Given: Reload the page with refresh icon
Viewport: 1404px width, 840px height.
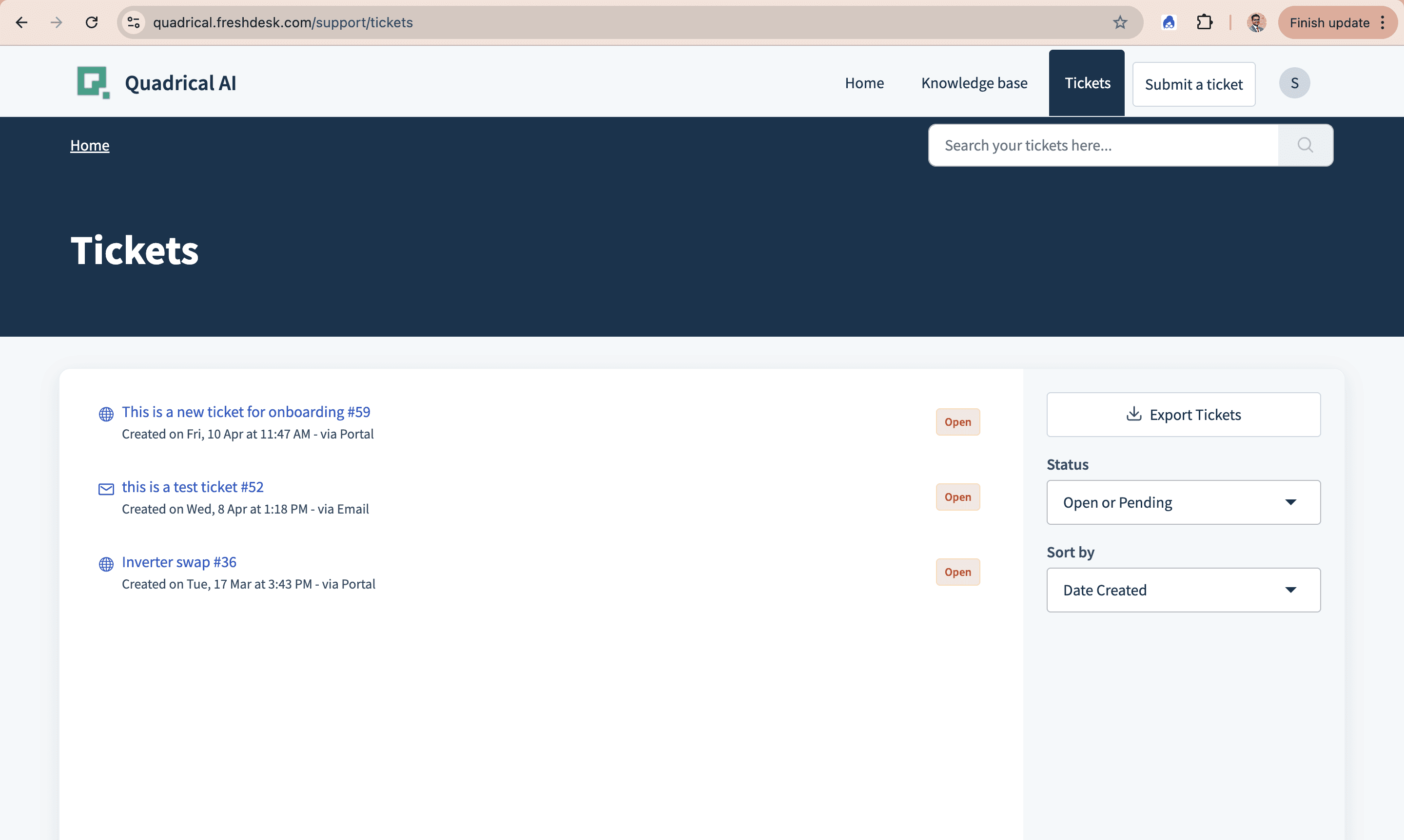Looking at the screenshot, I should tap(92, 22).
